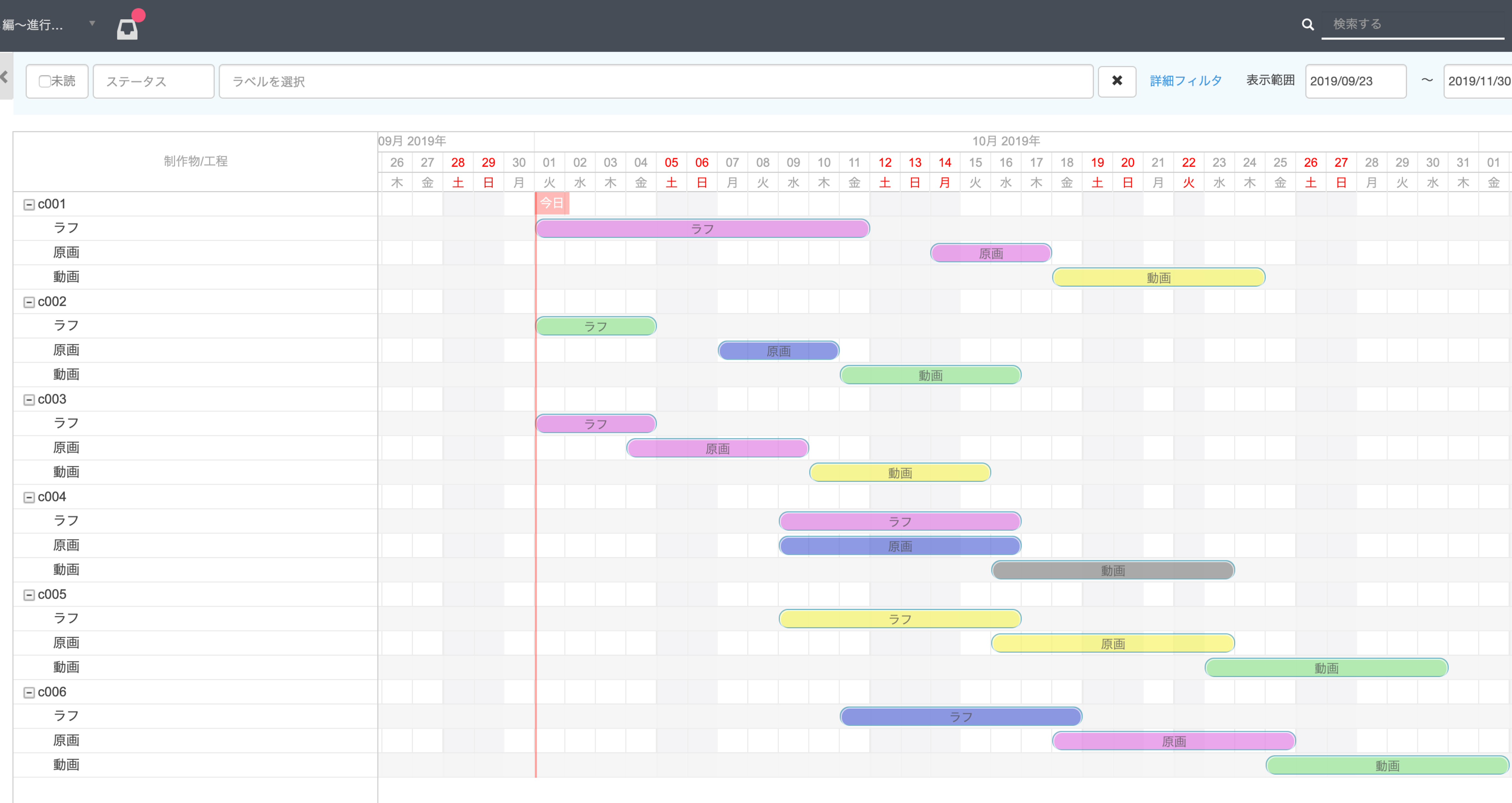Viewport: 1512px width, 803px height.
Task: Select the ラフ row under c004
Action: [x=196, y=521]
